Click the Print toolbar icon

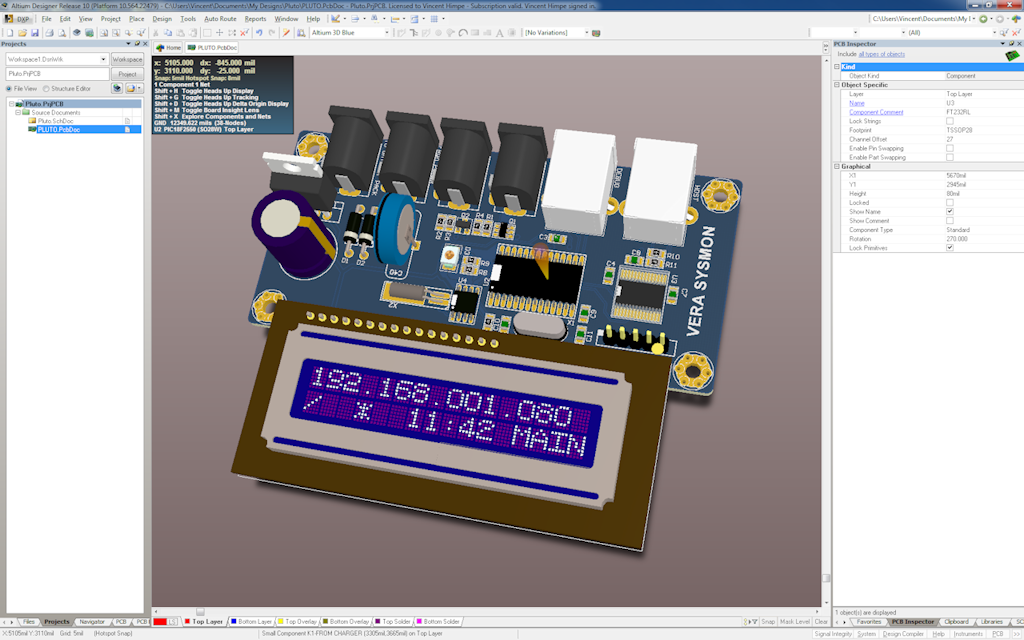click(x=49, y=33)
